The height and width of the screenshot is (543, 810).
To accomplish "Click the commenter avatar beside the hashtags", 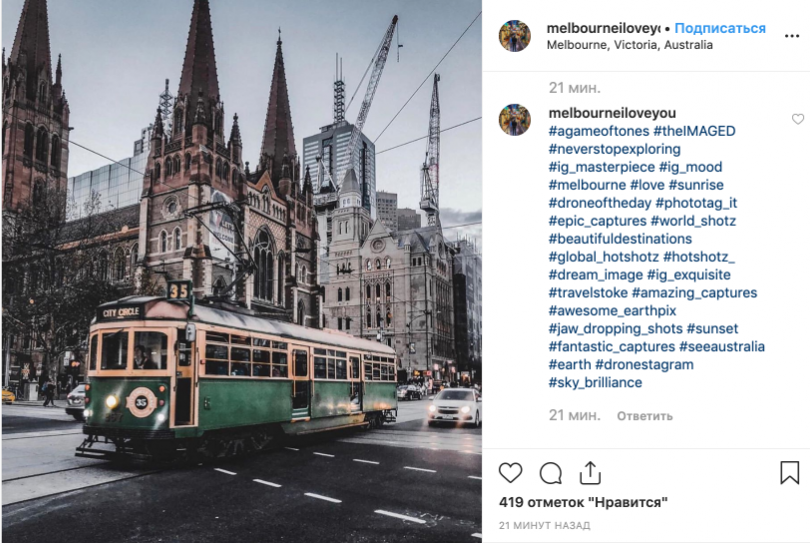I will [x=515, y=120].
